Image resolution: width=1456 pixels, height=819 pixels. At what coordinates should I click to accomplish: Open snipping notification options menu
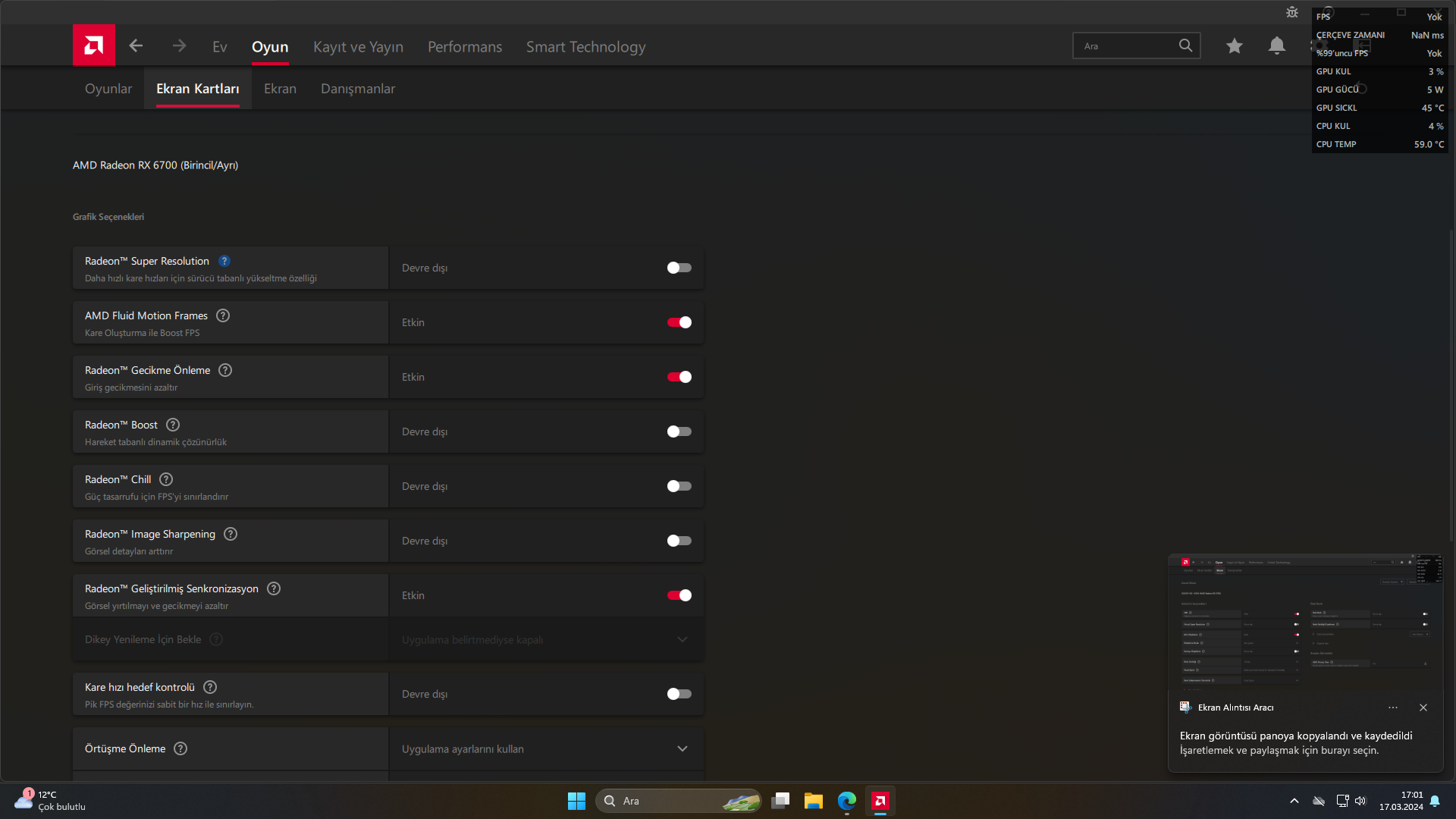click(x=1393, y=708)
